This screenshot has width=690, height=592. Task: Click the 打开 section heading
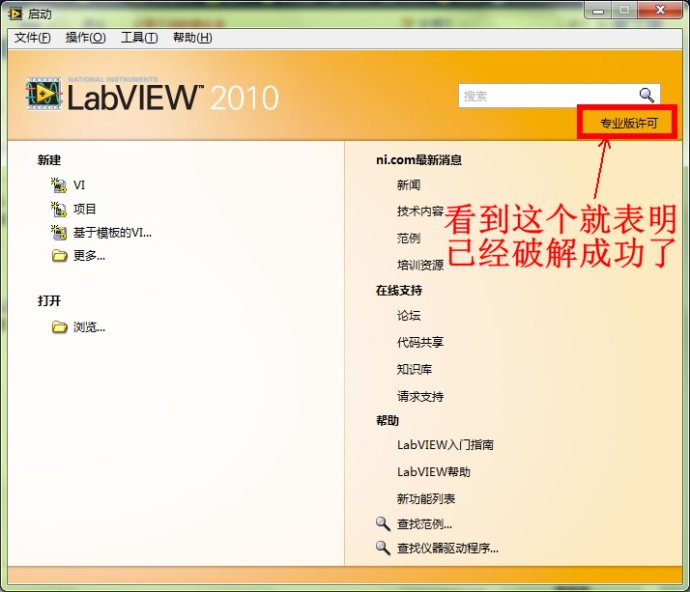(x=49, y=301)
